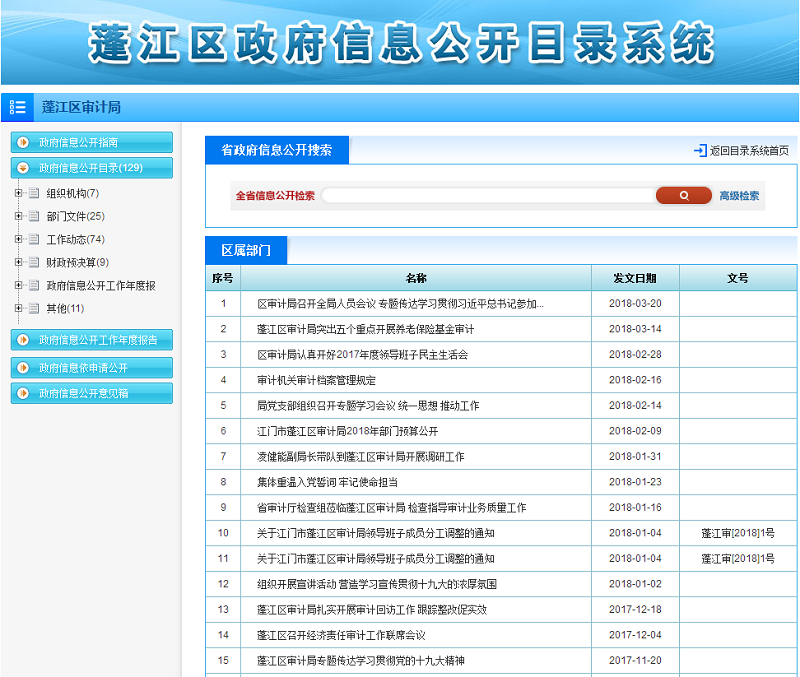Image resolution: width=800 pixels, height=677 pixels.
Task: Expand the 工作动态(74) tree node plus box
Action: click(x=18, y=239)
